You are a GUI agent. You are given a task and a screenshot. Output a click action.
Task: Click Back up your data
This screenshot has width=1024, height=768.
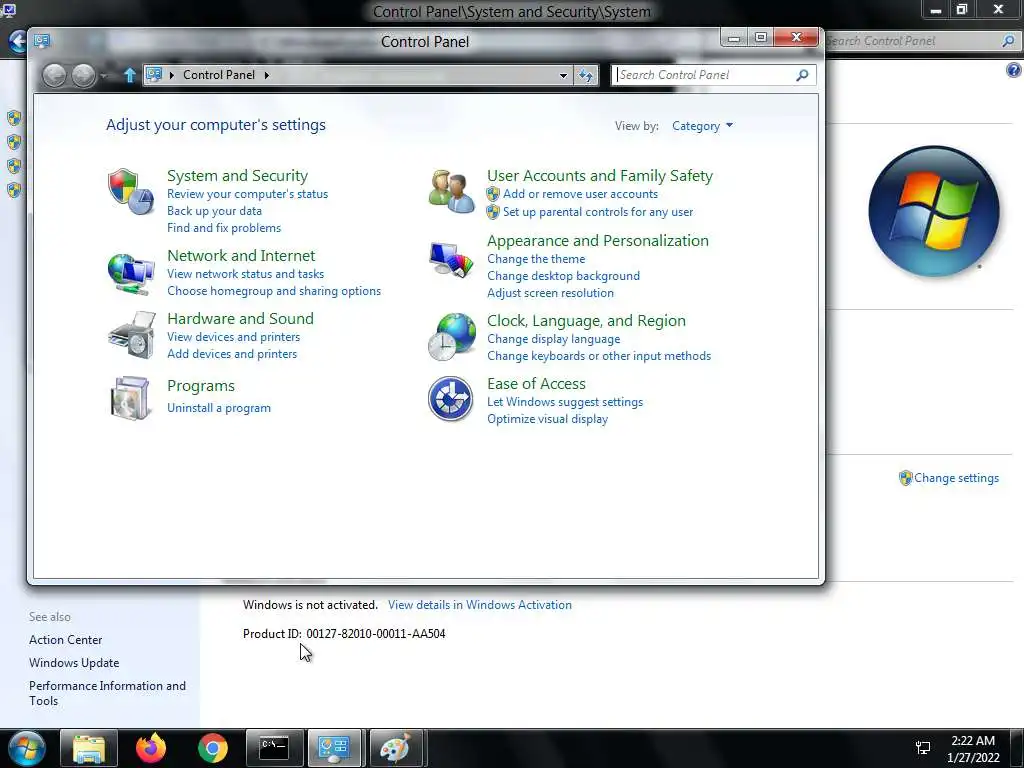pos(214,211)
